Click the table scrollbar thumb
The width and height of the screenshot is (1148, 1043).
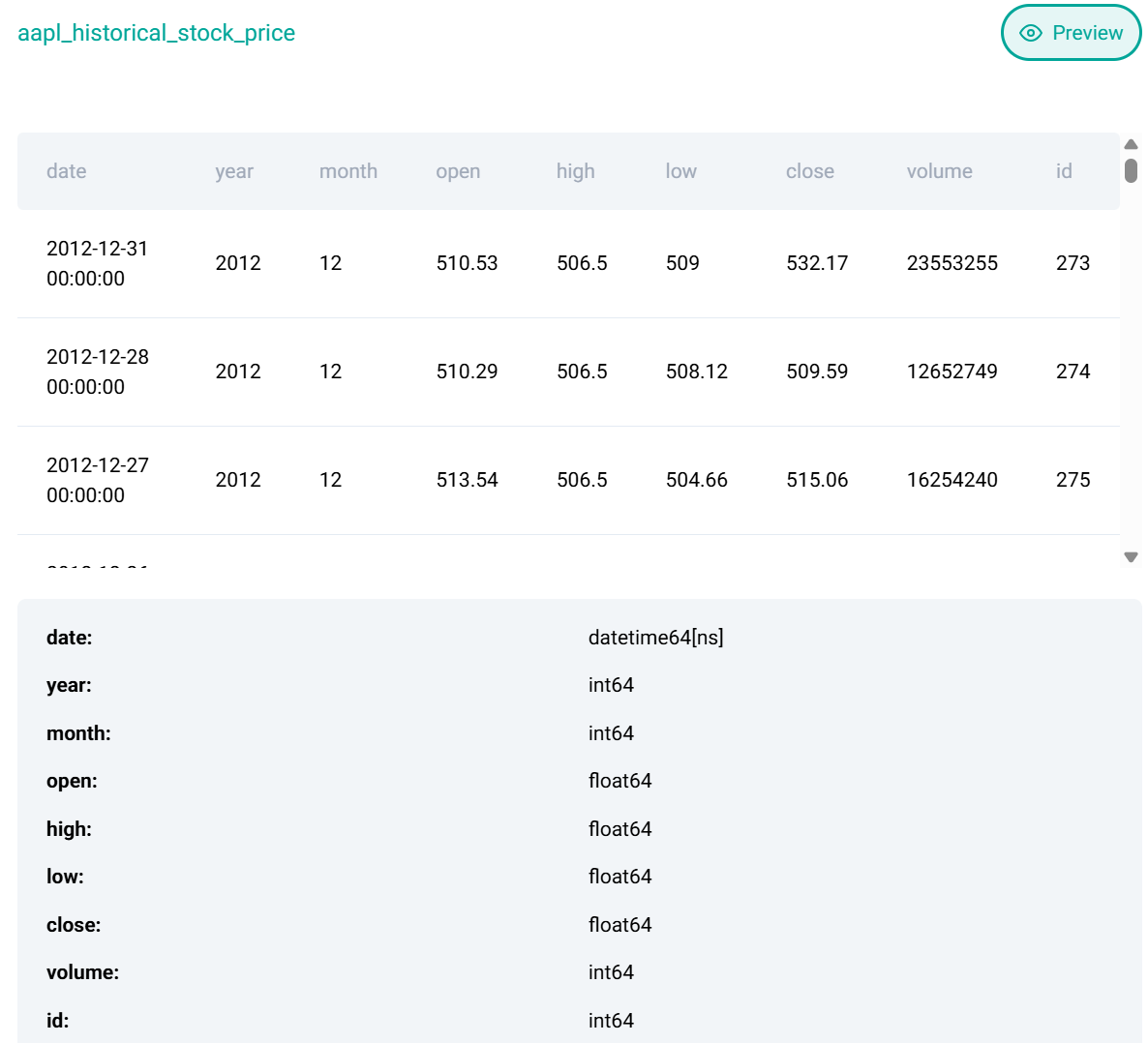pyautogui.click(x=1131, y=170)
